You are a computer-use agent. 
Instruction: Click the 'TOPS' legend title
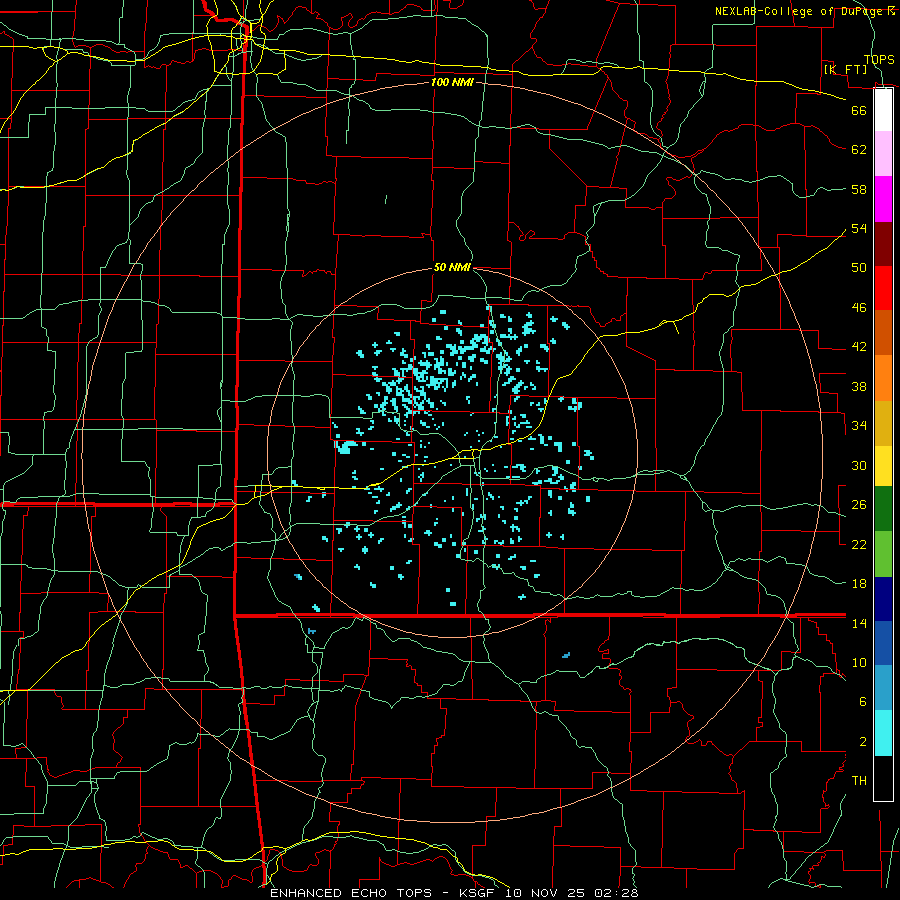879,59
